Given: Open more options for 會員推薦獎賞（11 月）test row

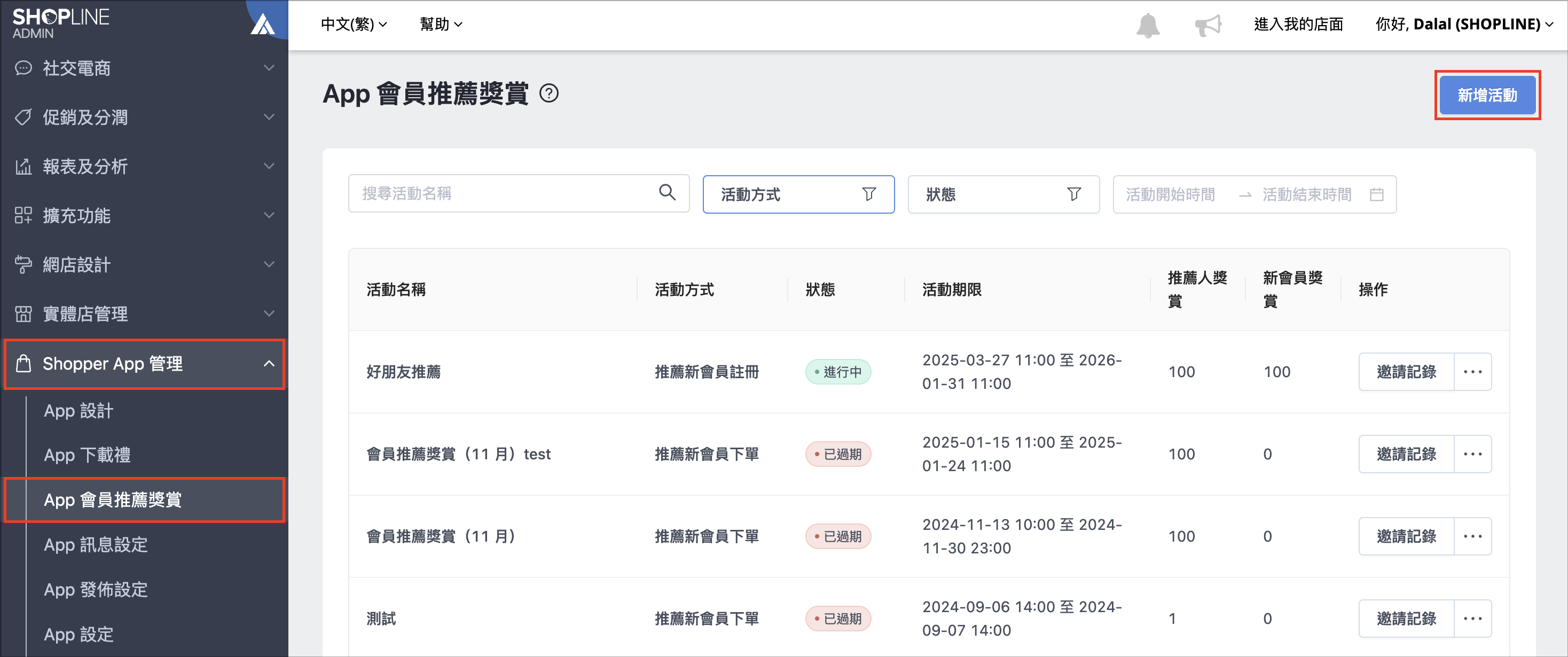Looking at the screenshot, I should tap(1472, 453).
